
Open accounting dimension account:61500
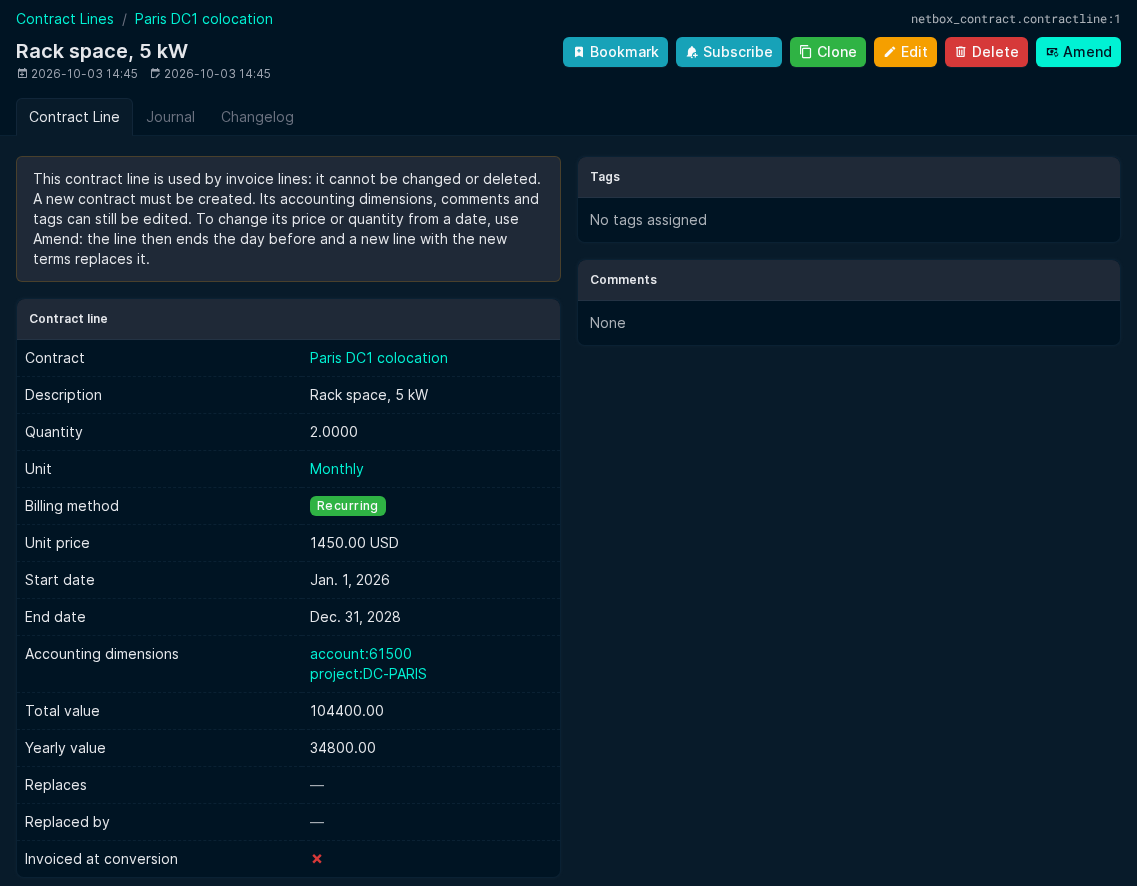pos(360,654)
